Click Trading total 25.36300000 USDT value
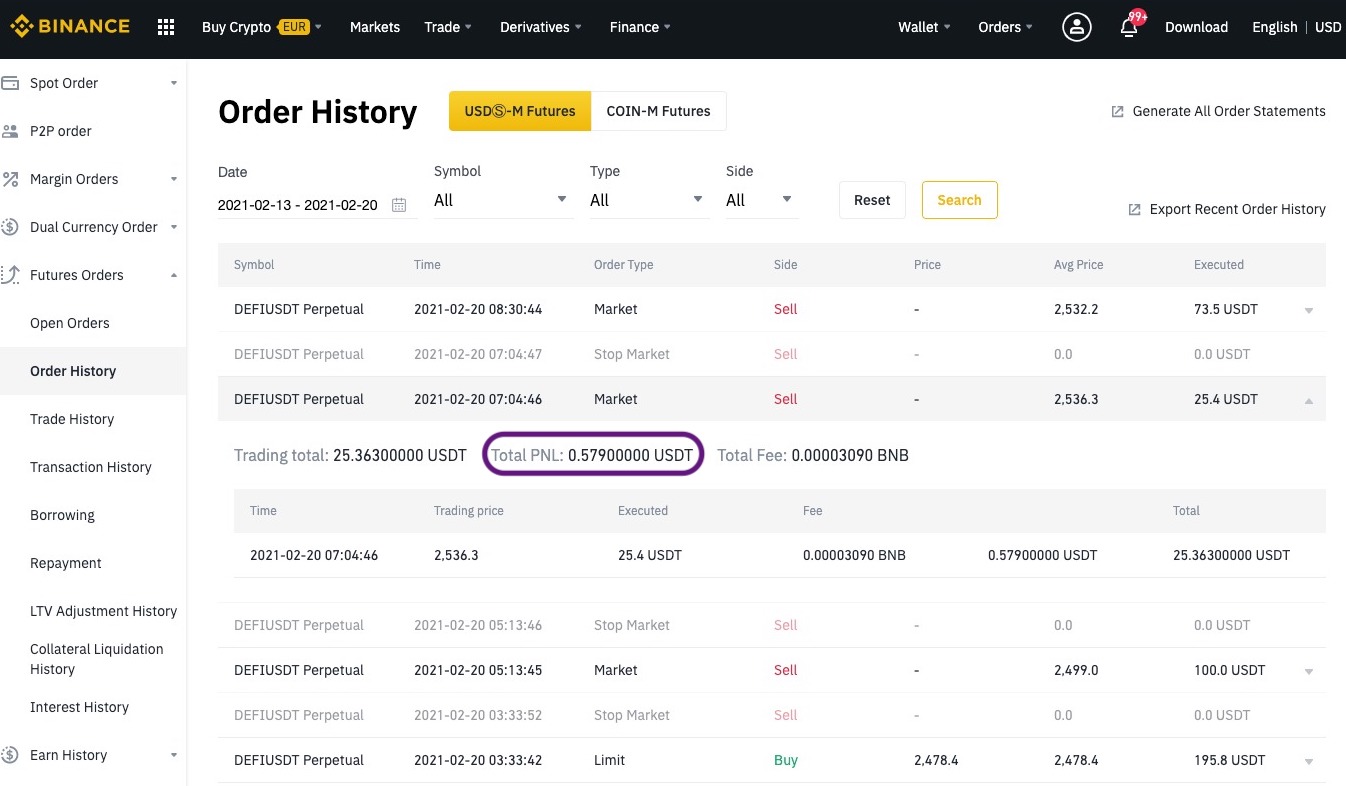 click(x=350, y=455)
